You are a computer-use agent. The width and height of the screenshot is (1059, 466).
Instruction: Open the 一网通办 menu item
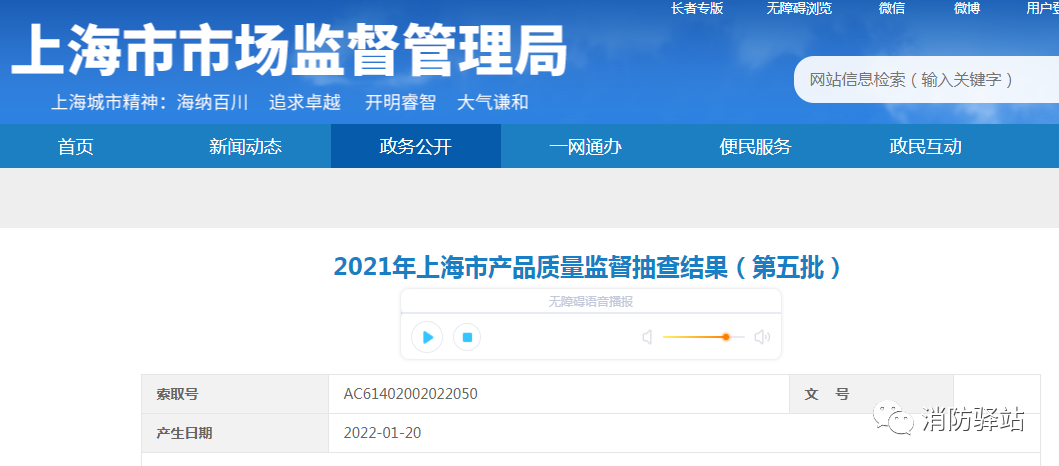coord(585,147)
